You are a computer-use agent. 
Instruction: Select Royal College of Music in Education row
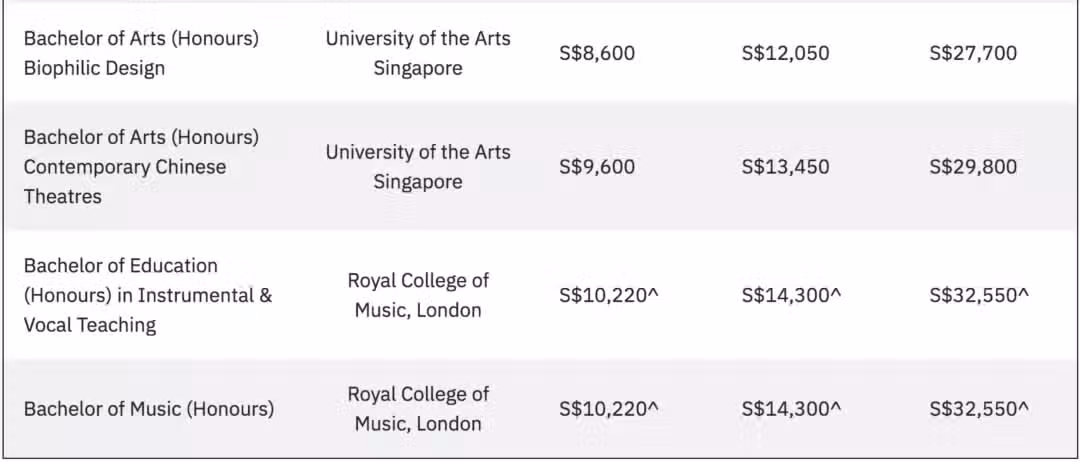(418, 295)
